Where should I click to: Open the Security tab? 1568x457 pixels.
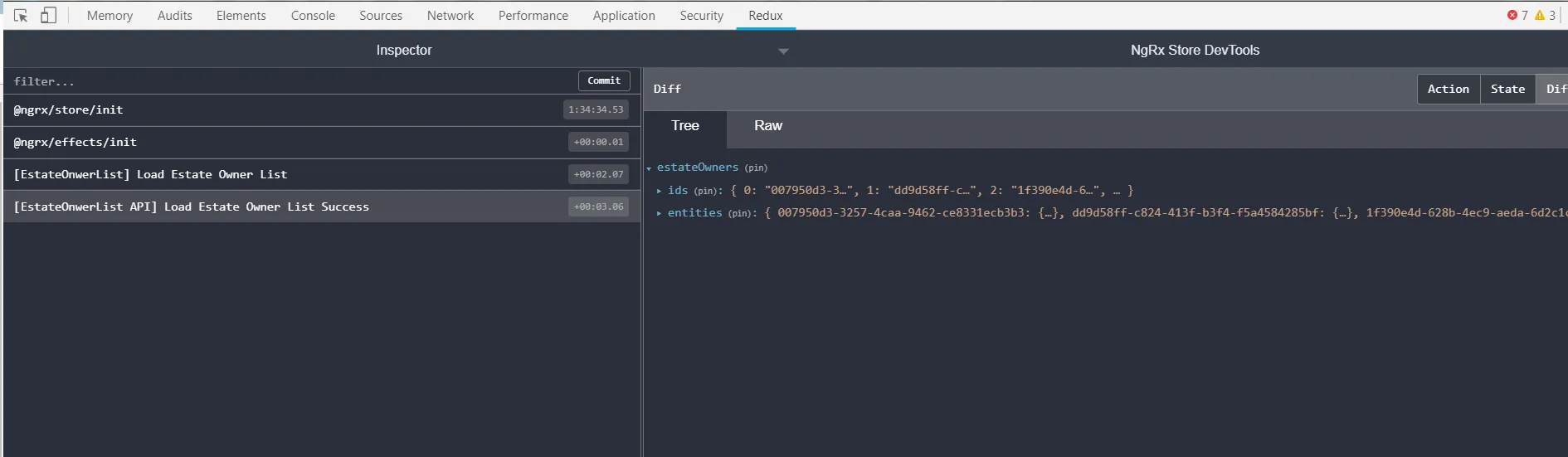coord(702,15)
